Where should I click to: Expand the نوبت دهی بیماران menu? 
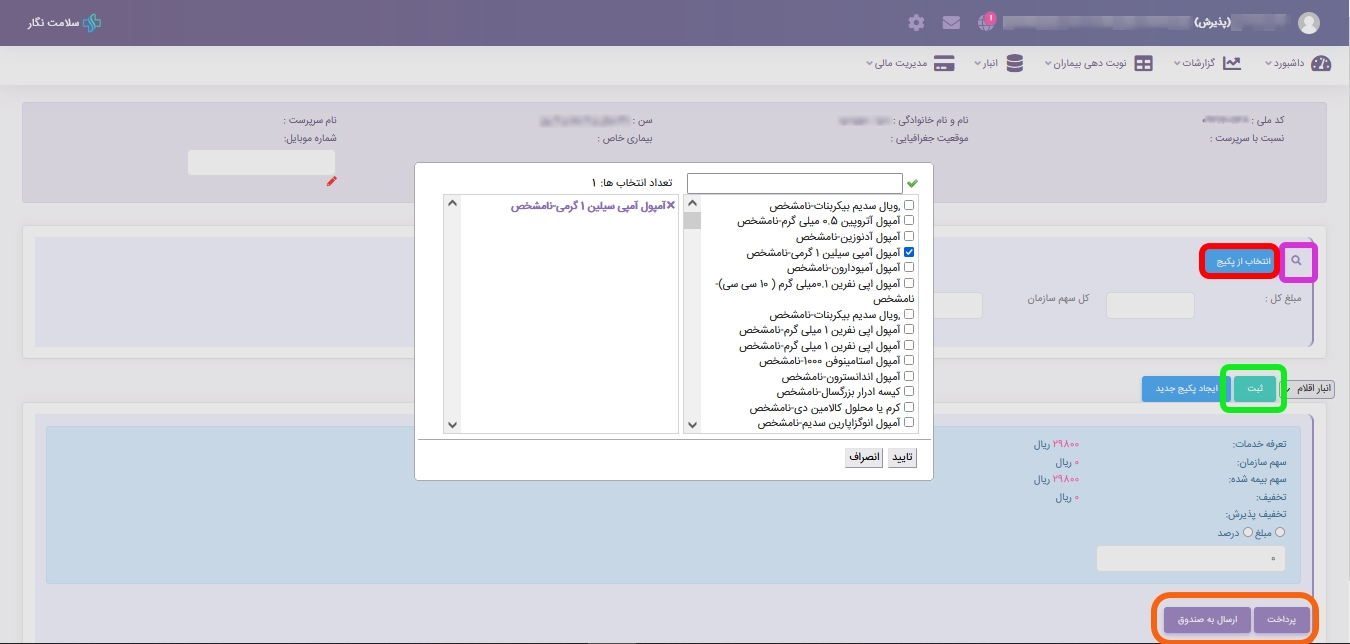tap(1098, 63)
